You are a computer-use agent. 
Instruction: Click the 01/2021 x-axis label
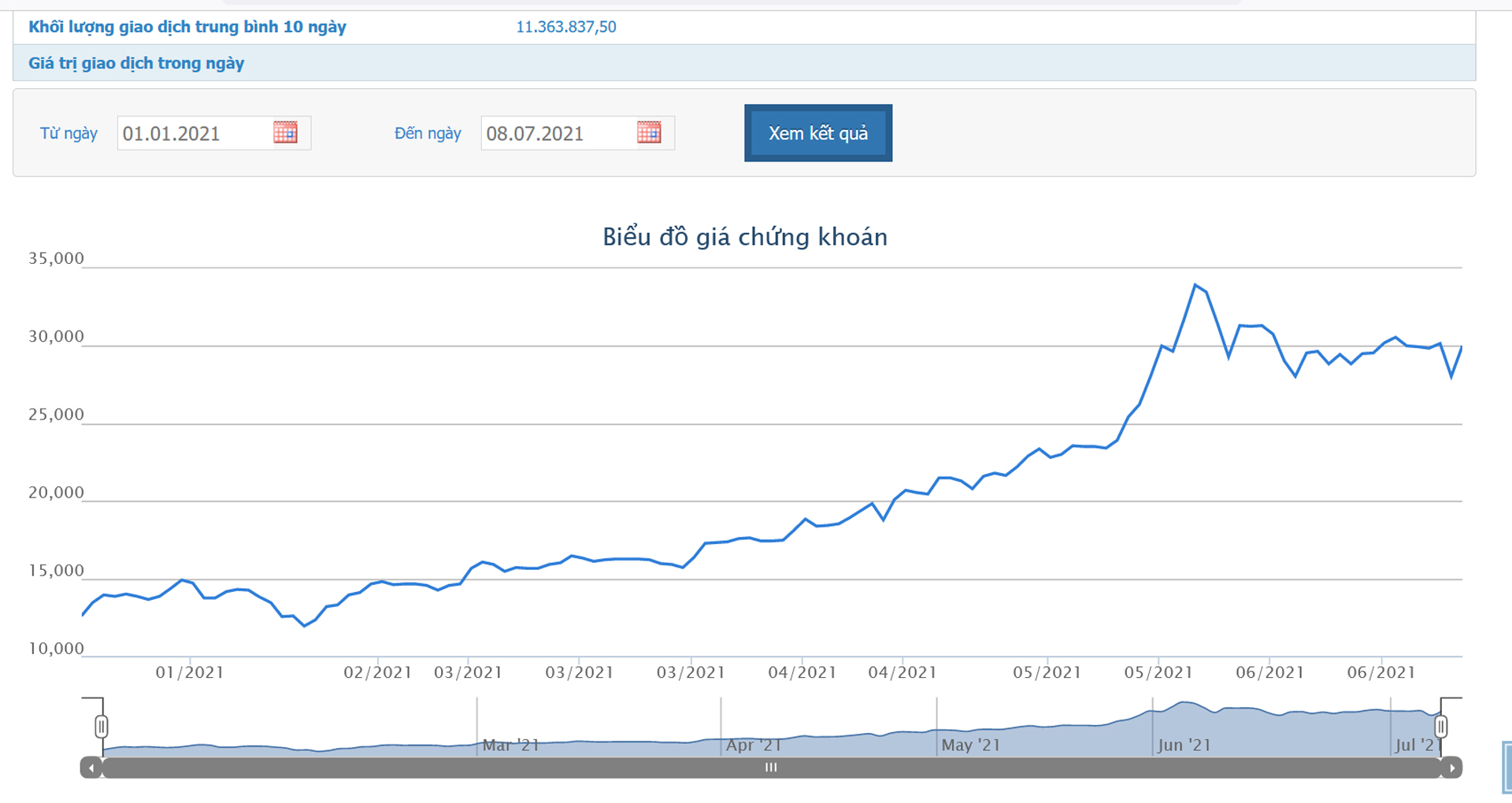click(190, 672)
